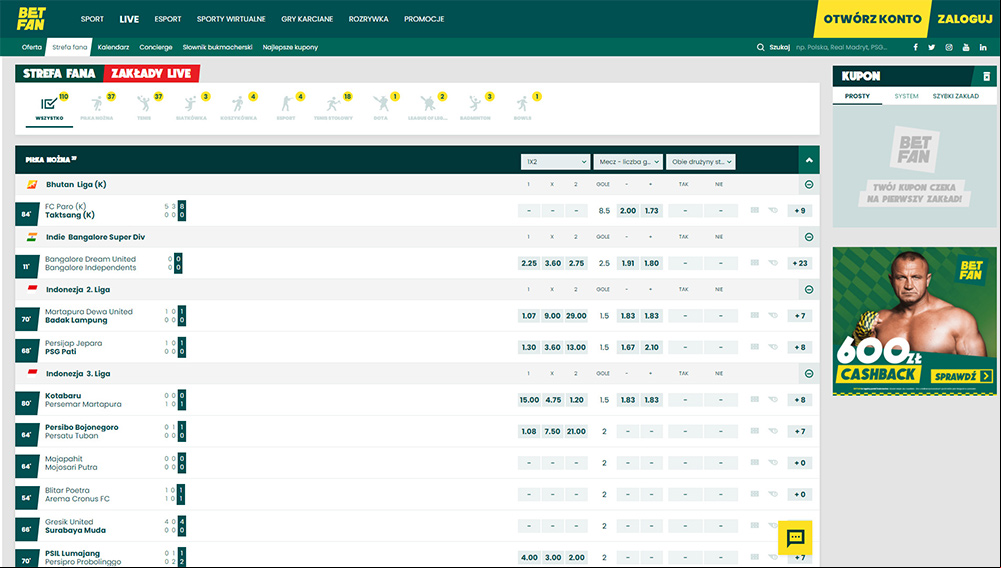This screenshot has height=568, width=1001.
Task: Filter live bets by Koszykówka icon
Action: point(238,104)
